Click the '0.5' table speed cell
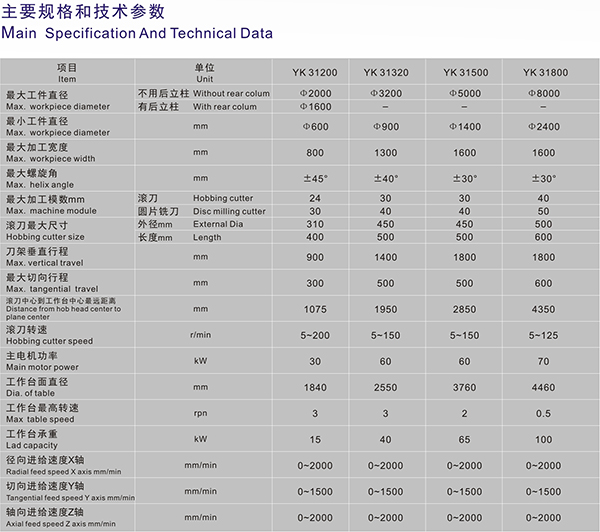 click(543, 413)
